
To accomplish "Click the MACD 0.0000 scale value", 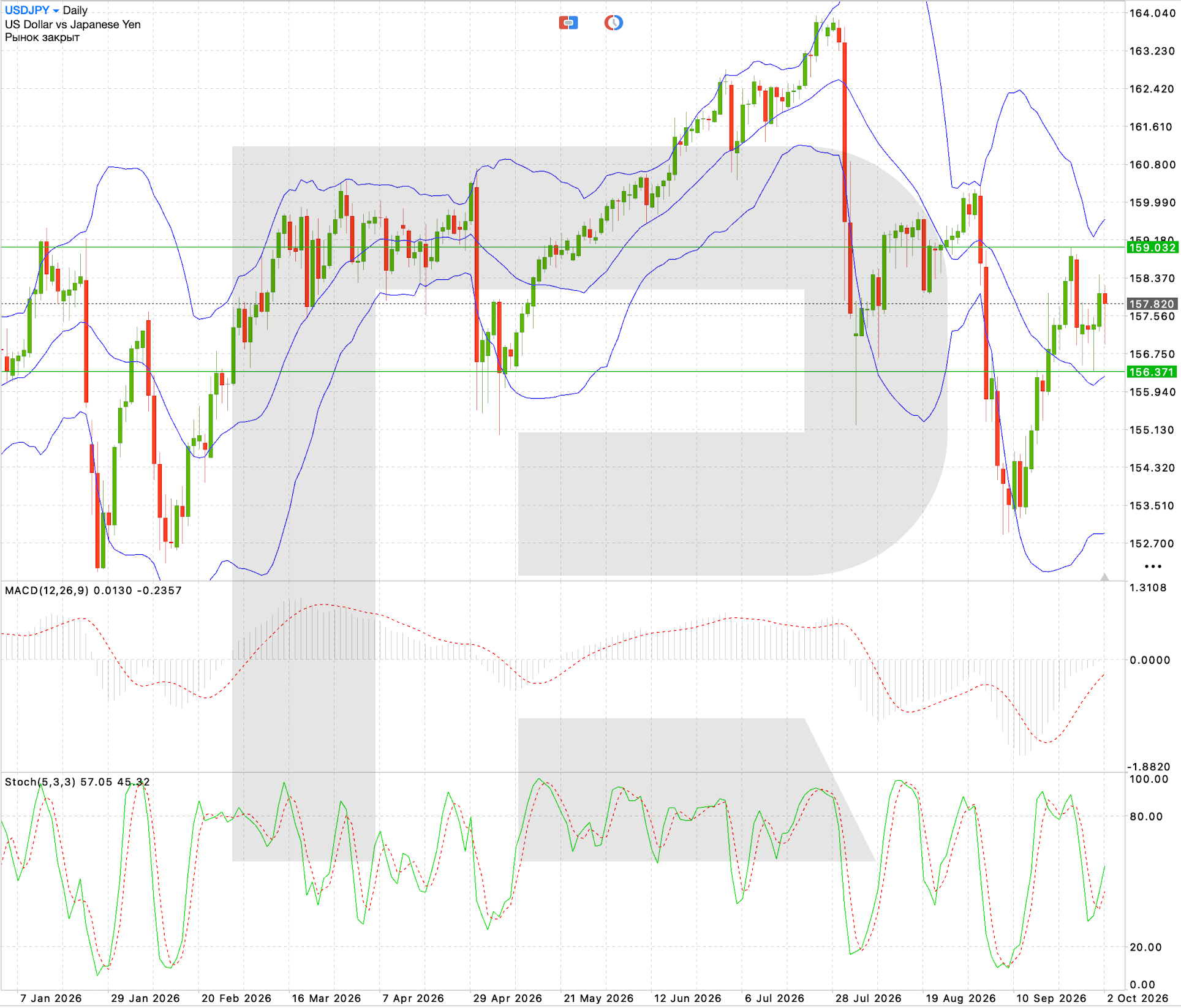I will point(1150,660).
